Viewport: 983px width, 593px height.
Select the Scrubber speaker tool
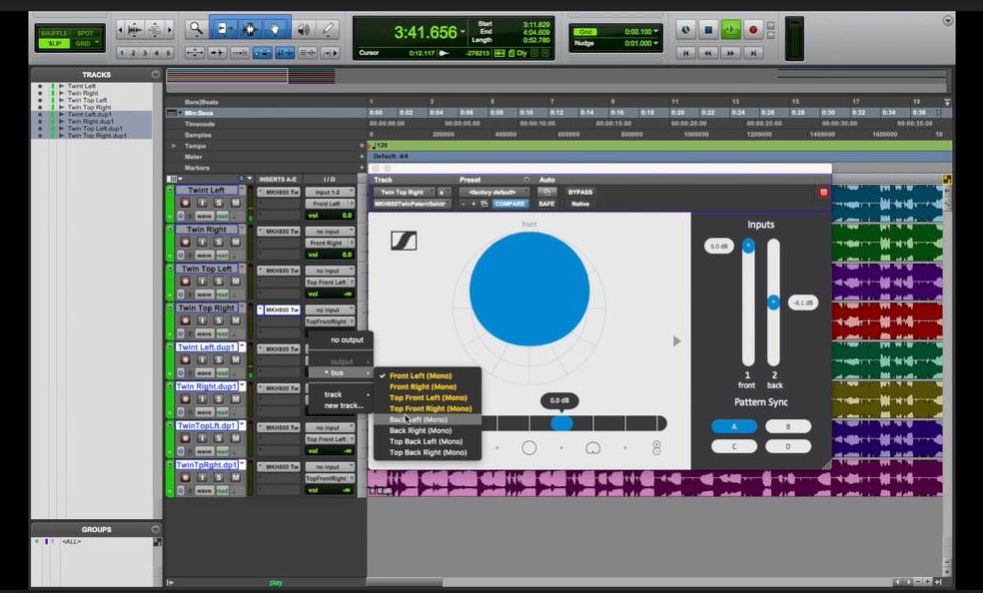pyautogui.click(x=303, y=29)
